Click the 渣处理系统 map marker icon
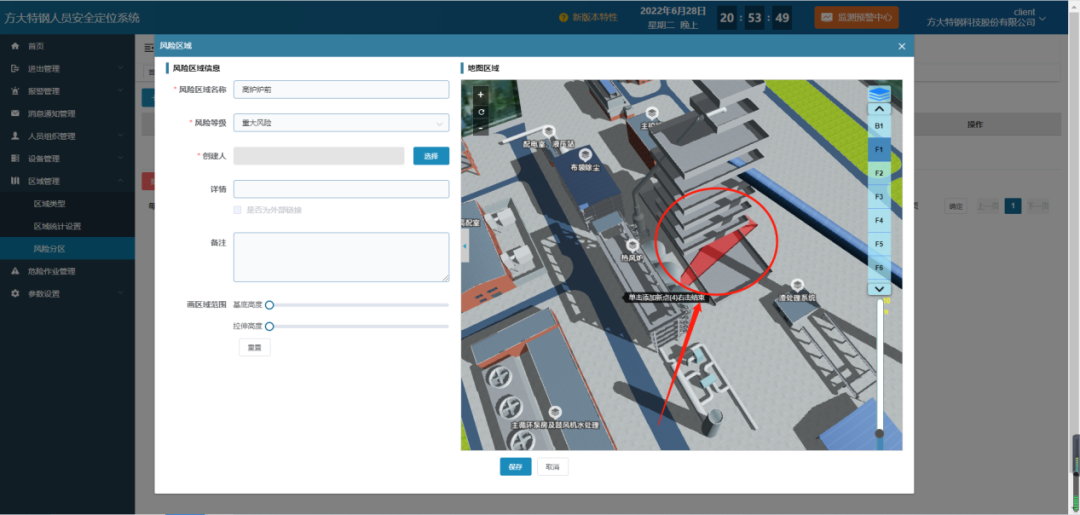Viewport: 1080px width, 515px height. 797,285
